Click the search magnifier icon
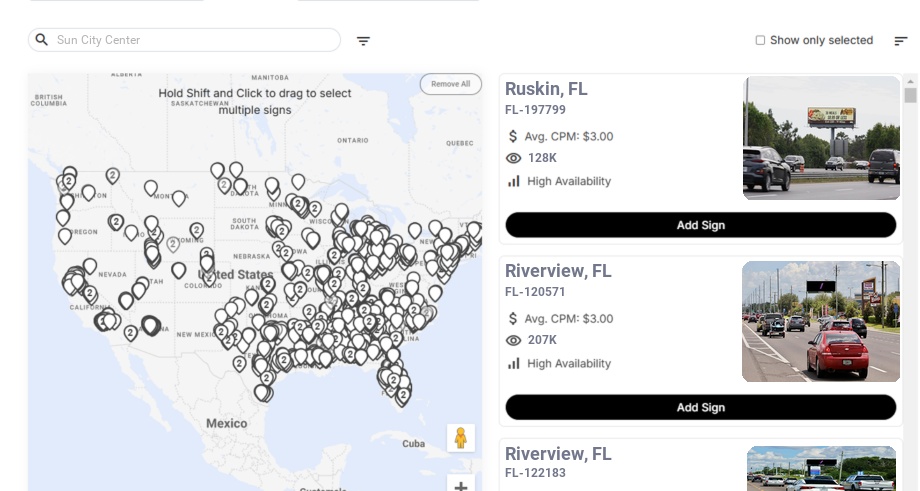 42,40
